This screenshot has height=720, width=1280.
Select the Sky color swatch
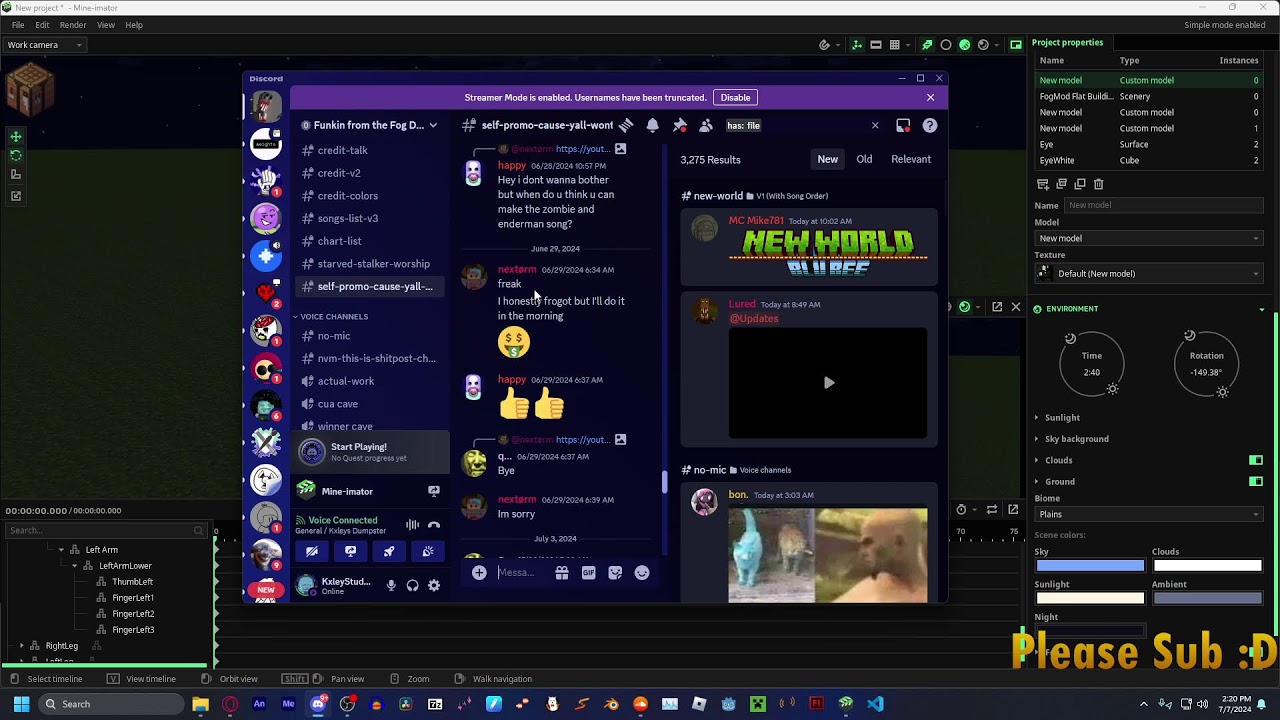pos(1090,565)
